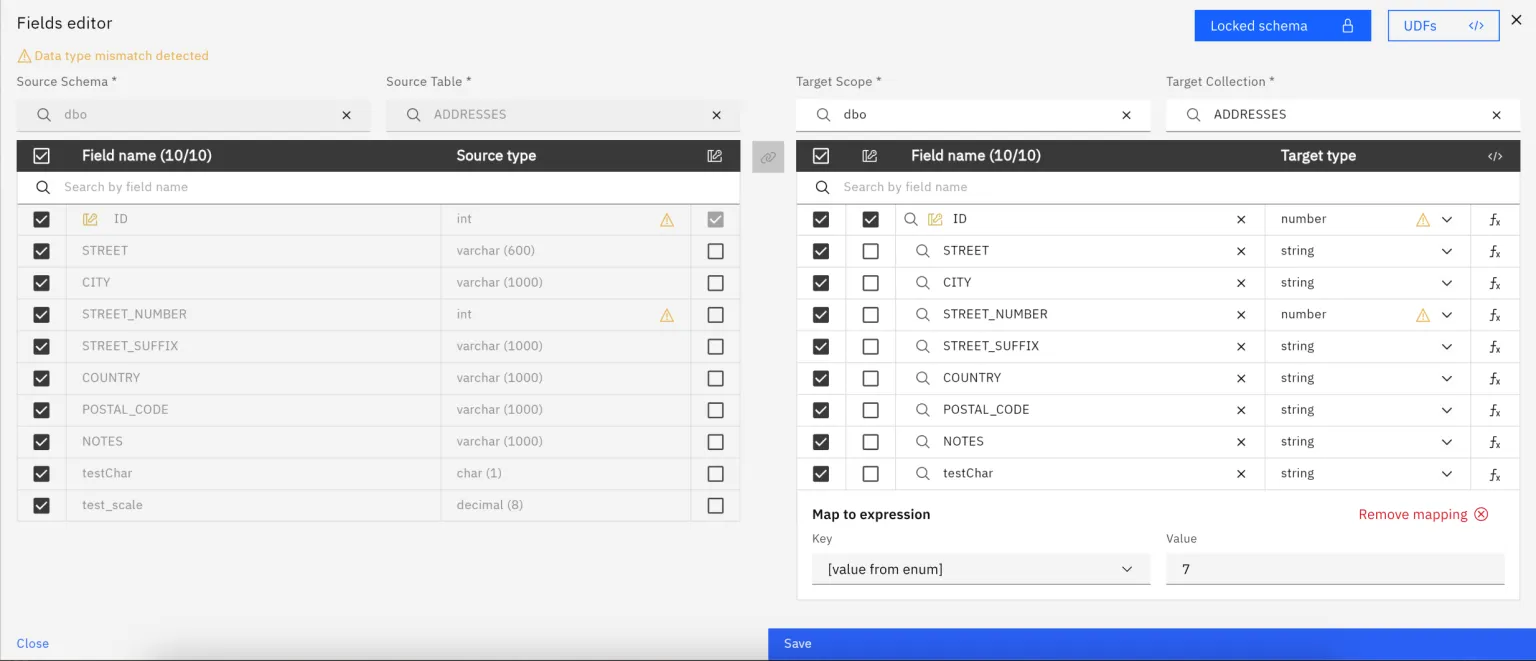Screen dimensions: 1536x661
Task: Open target type dropdown for NOTES
Action: (1446, 442)
